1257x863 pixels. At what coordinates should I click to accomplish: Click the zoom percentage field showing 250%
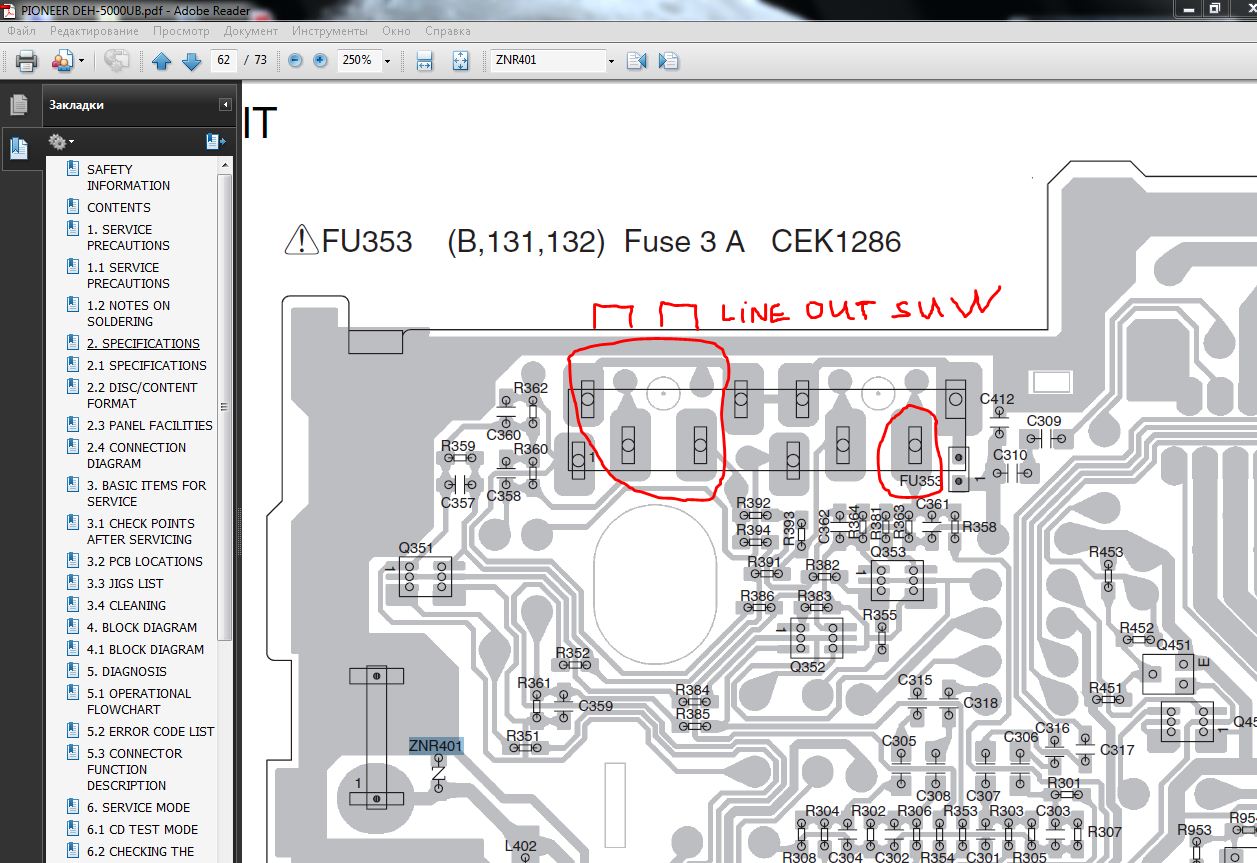coord(359,60)
